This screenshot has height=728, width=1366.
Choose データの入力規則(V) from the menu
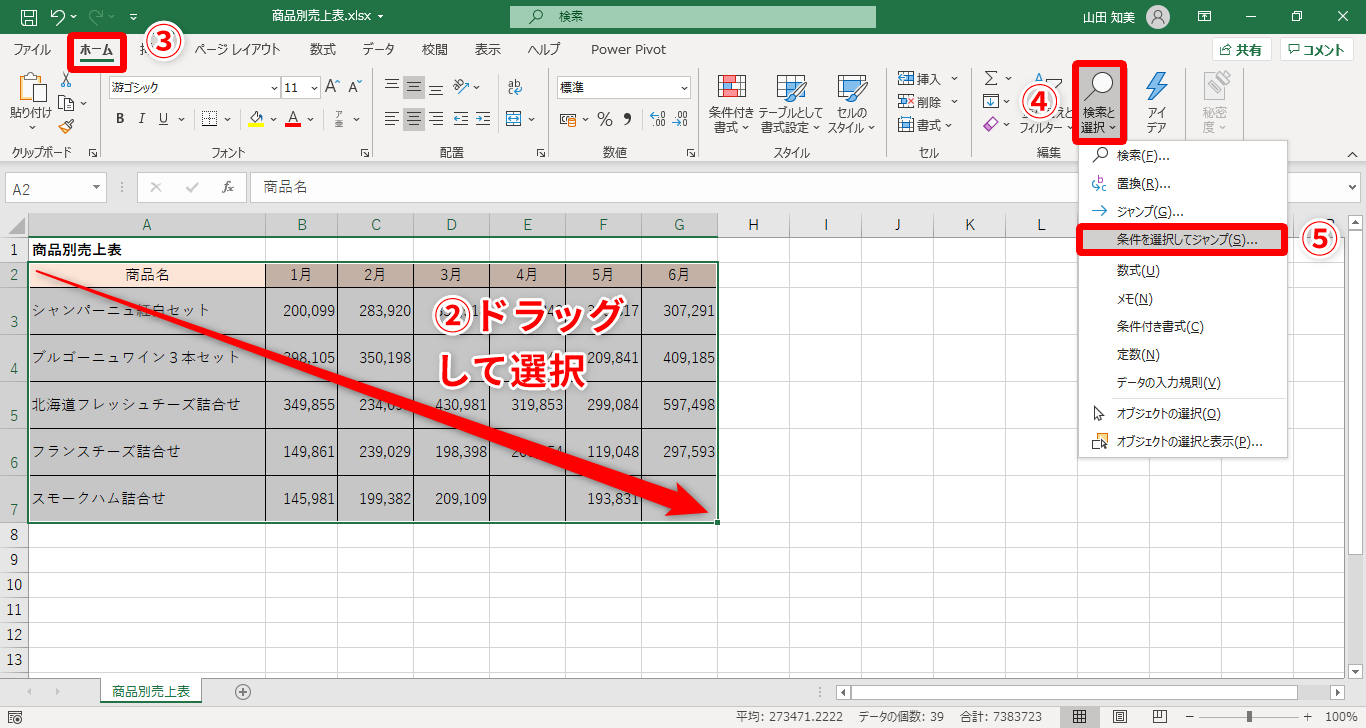pos(1182,383)
